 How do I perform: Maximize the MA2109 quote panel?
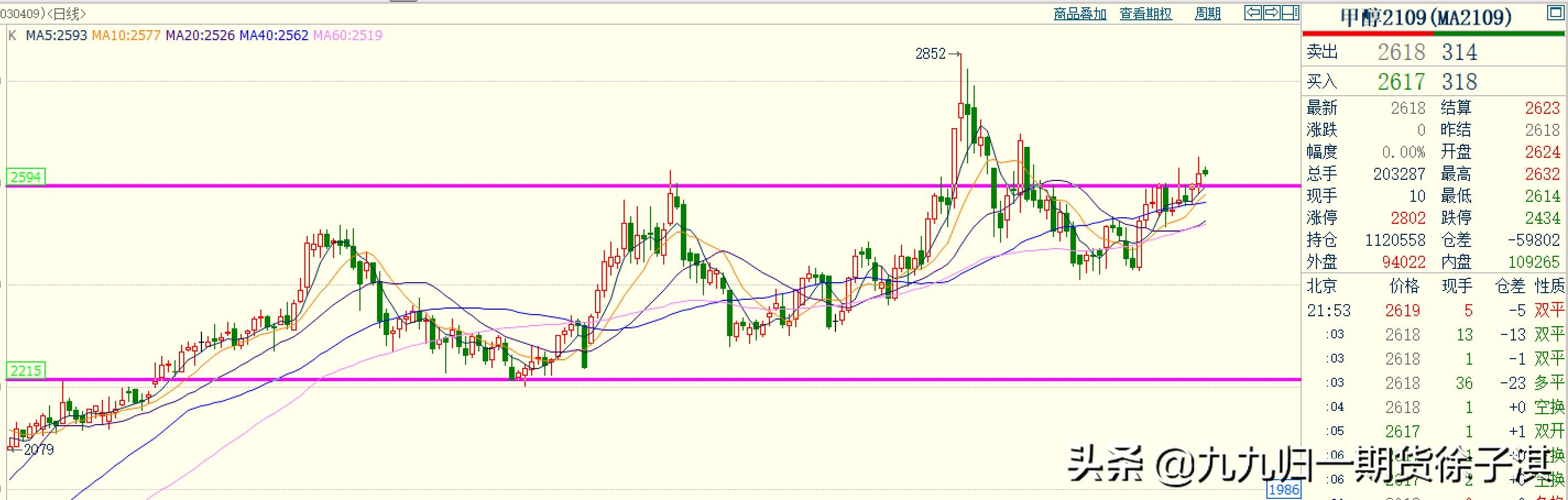pos(1555,14)
